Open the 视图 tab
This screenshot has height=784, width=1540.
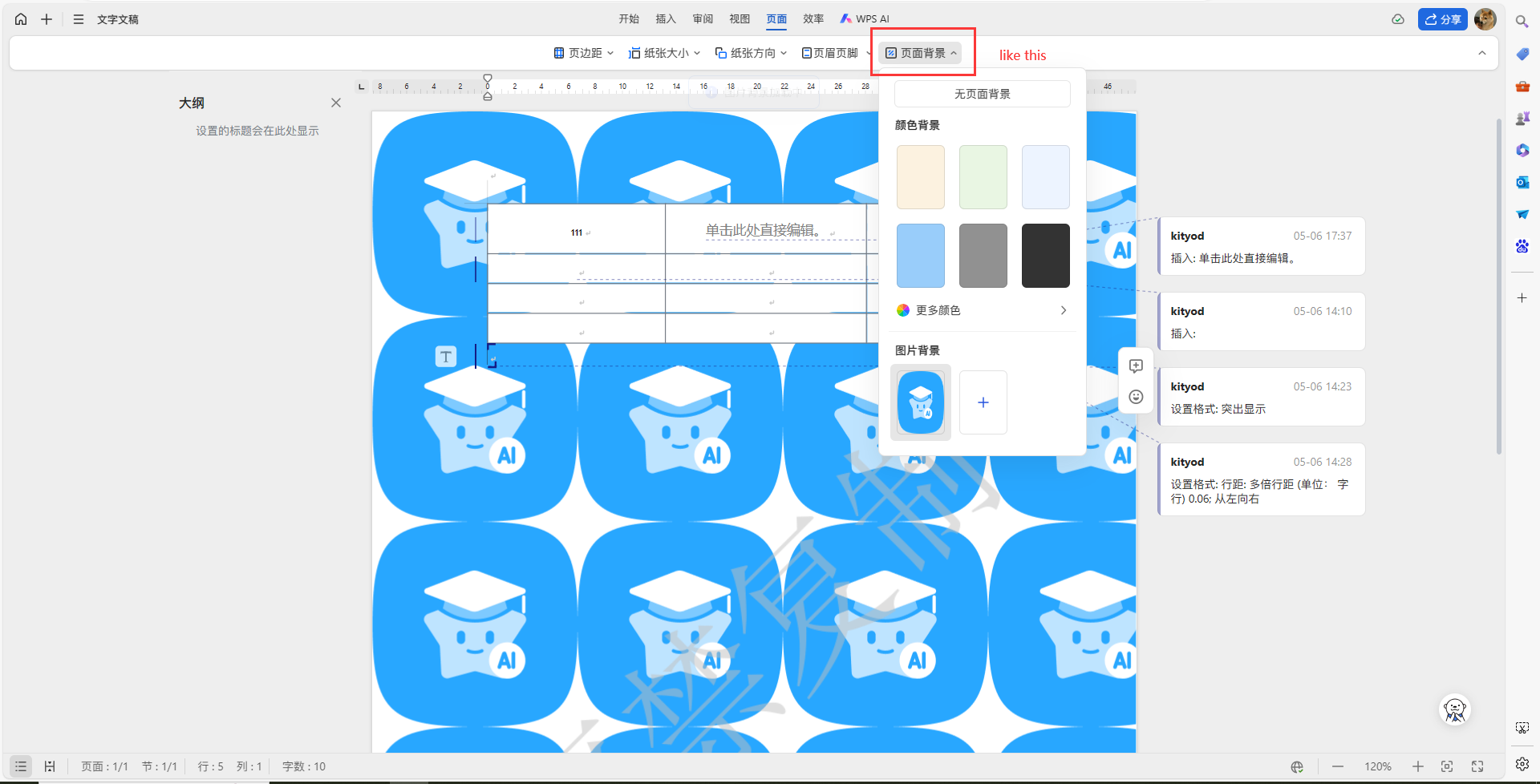(x=740, y=18)
